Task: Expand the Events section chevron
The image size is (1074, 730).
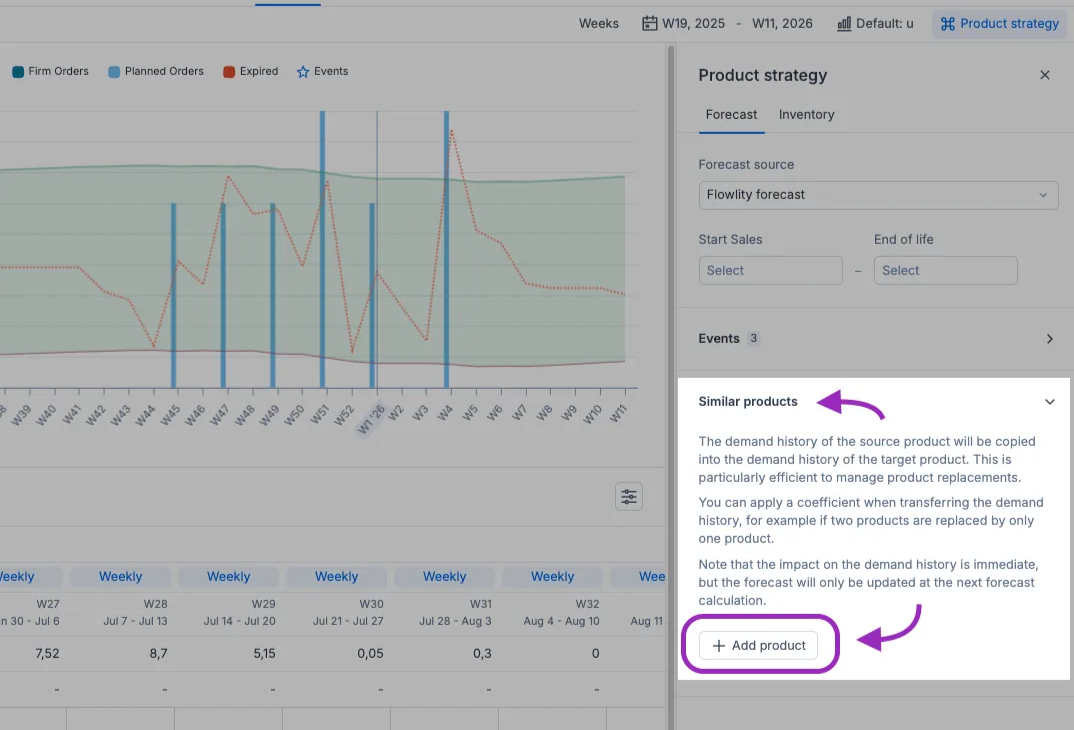Action: [1049, 339]
